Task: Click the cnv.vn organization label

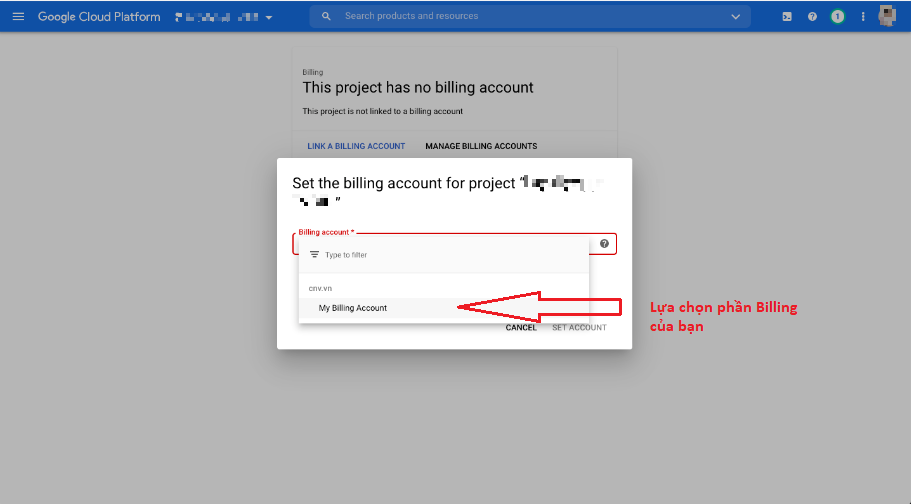Action: click(x=320, y=288)
